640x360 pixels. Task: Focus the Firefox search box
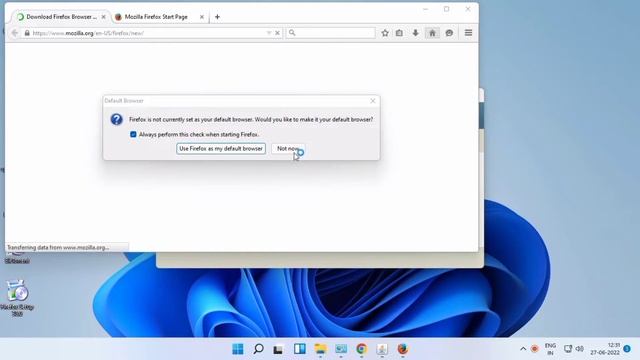tap(331, 33)
